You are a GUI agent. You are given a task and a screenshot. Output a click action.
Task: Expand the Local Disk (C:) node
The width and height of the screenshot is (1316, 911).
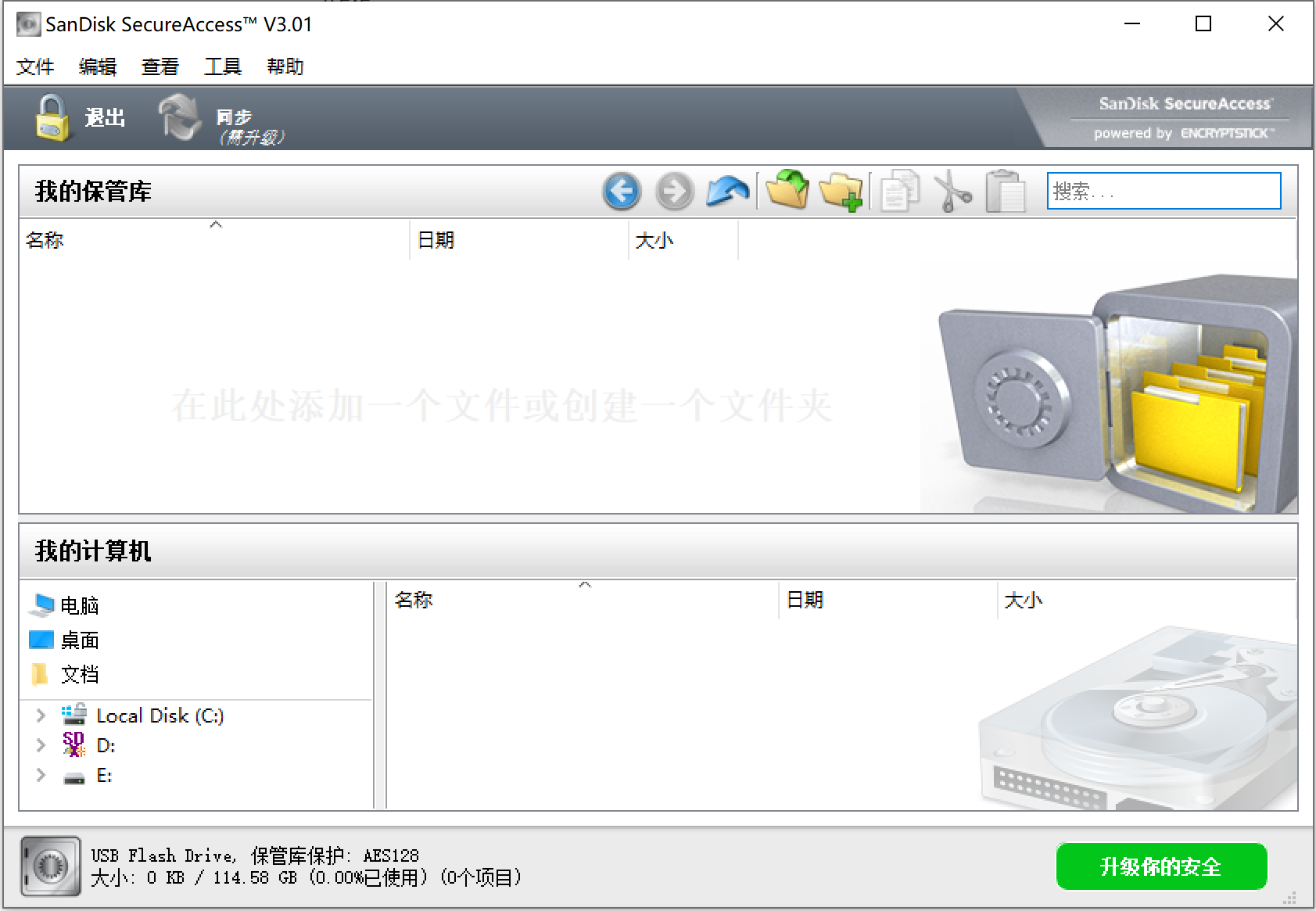coord(41,715)
